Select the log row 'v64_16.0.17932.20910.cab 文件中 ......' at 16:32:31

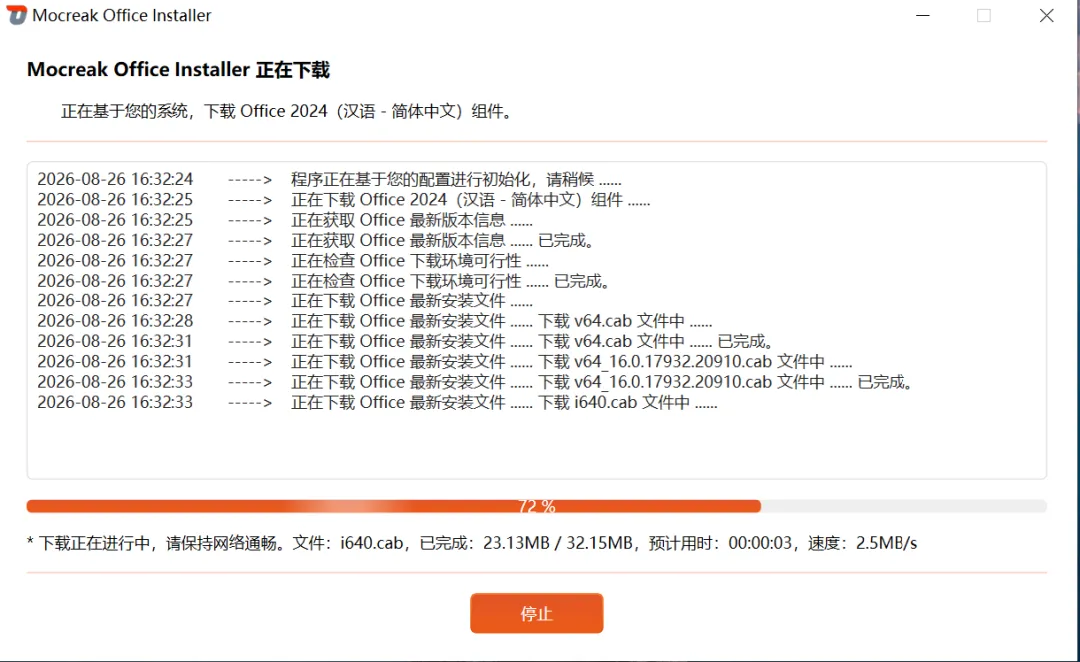(x=444, y=362)
